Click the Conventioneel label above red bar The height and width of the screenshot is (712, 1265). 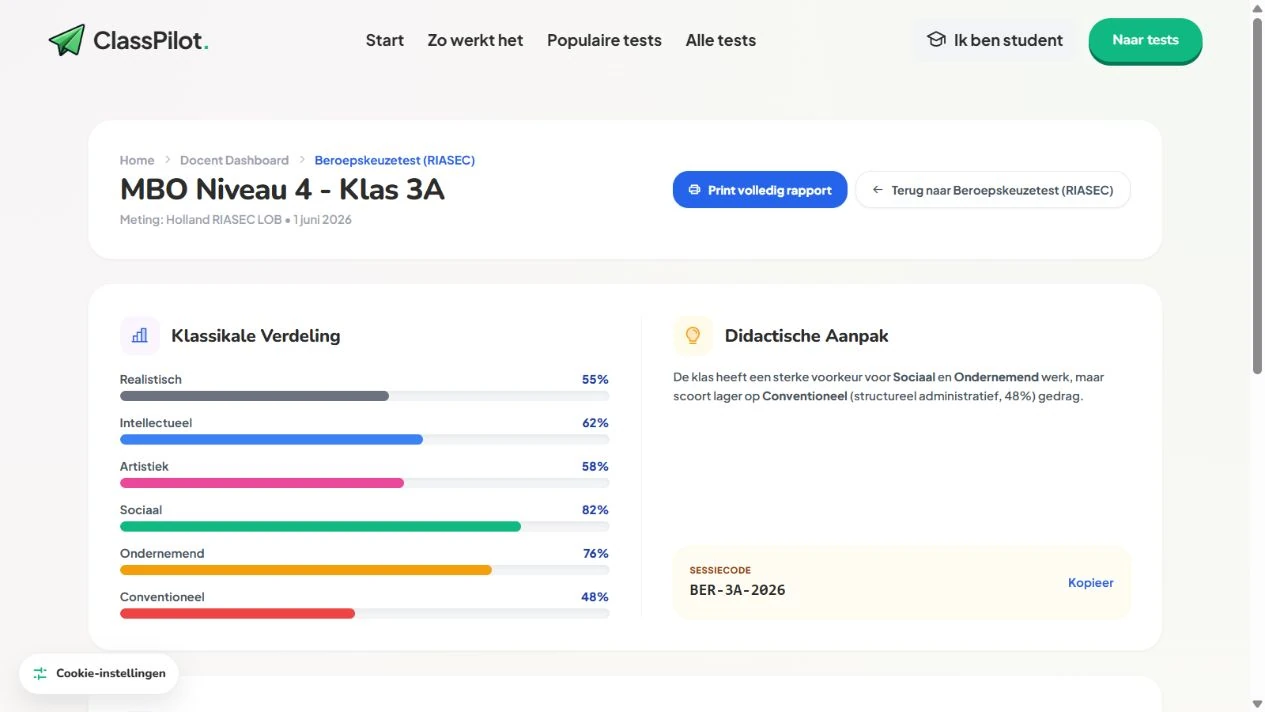(x=162, y=597)
